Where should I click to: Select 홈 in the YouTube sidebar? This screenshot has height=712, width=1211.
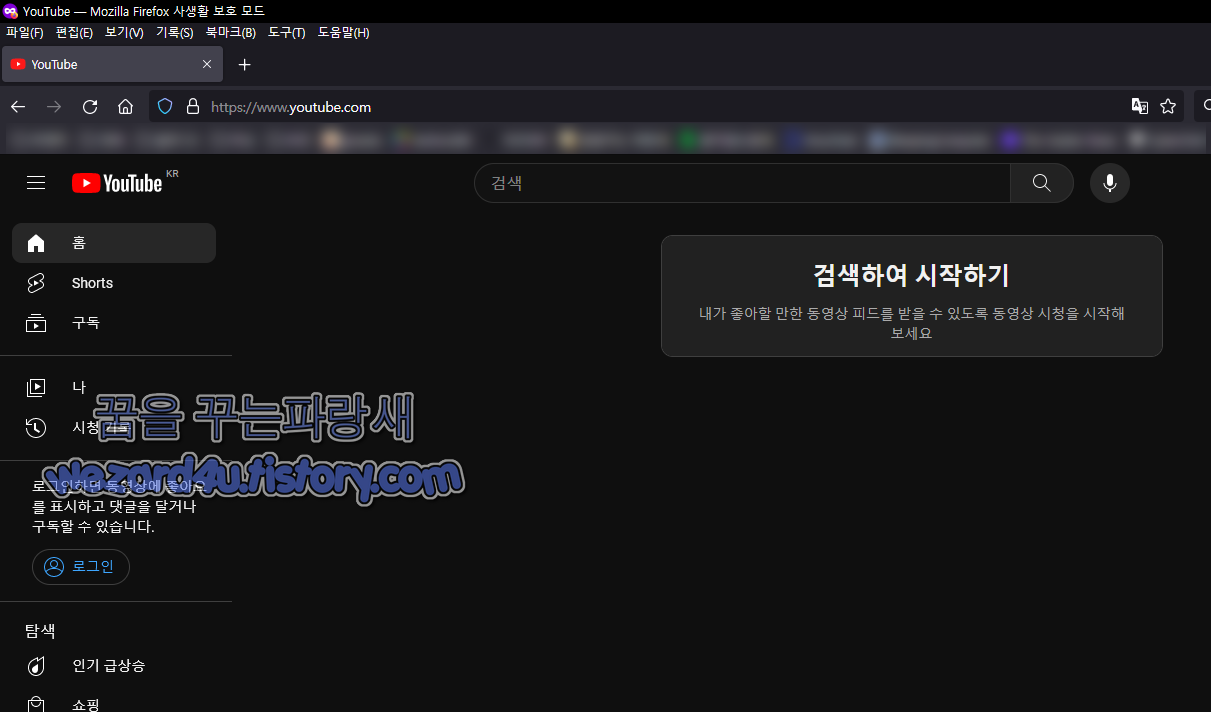[x=80, y=243]
